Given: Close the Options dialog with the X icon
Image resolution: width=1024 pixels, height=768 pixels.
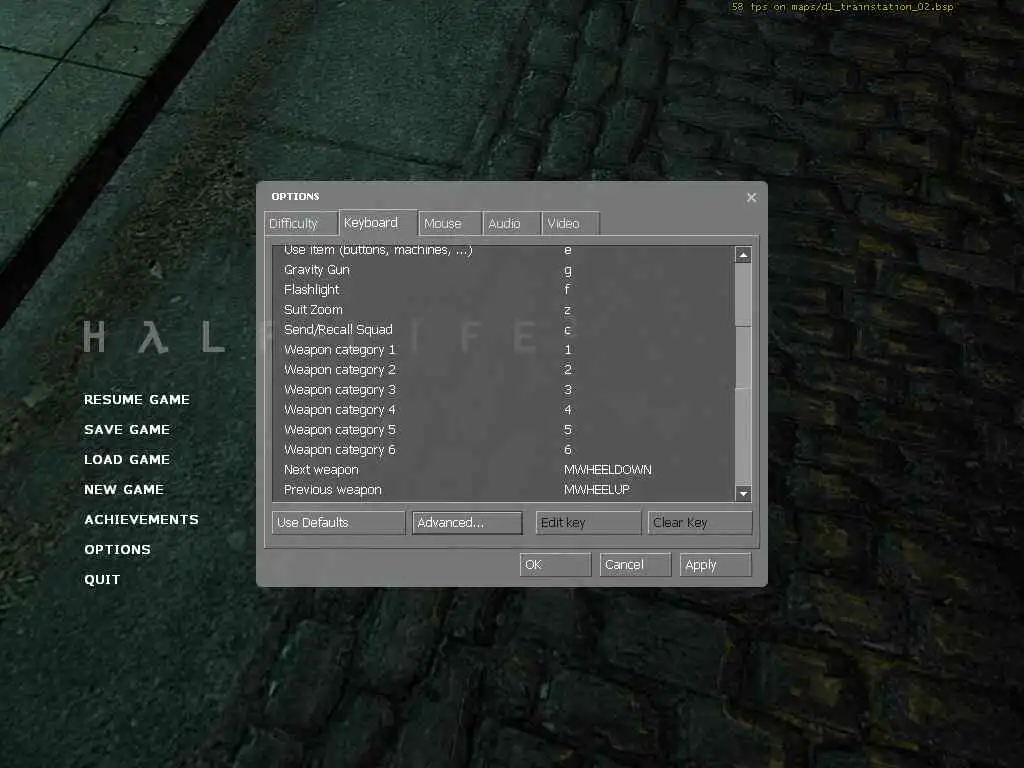Looking at the screenshot, I should click(751, 197).
